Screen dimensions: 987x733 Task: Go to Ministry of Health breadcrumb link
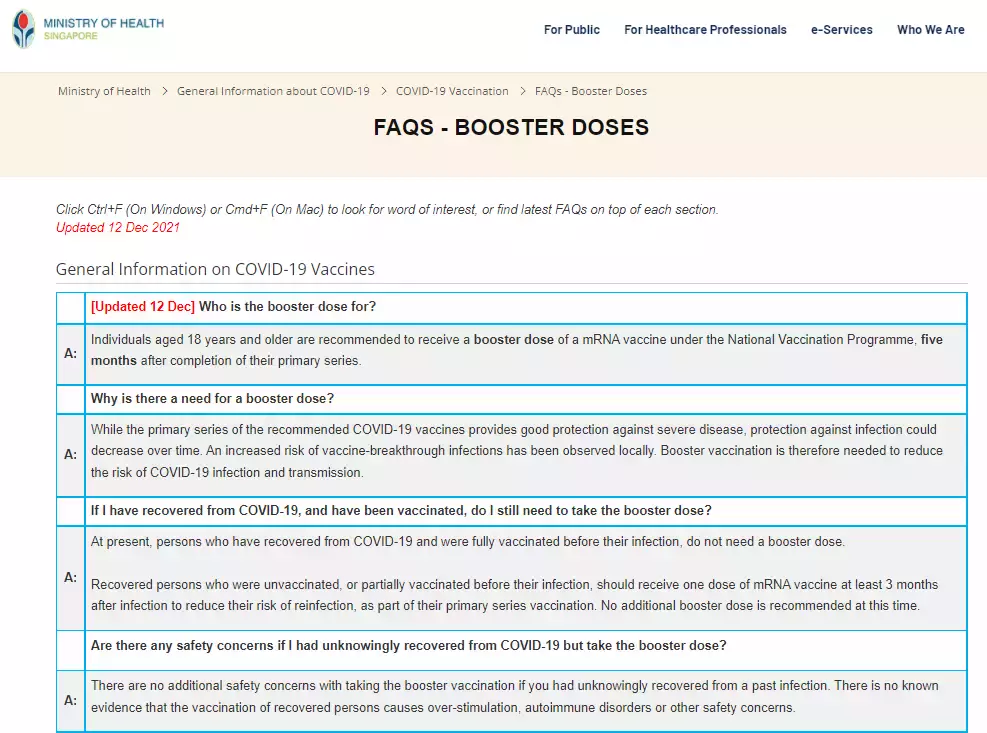coord(104,91)
